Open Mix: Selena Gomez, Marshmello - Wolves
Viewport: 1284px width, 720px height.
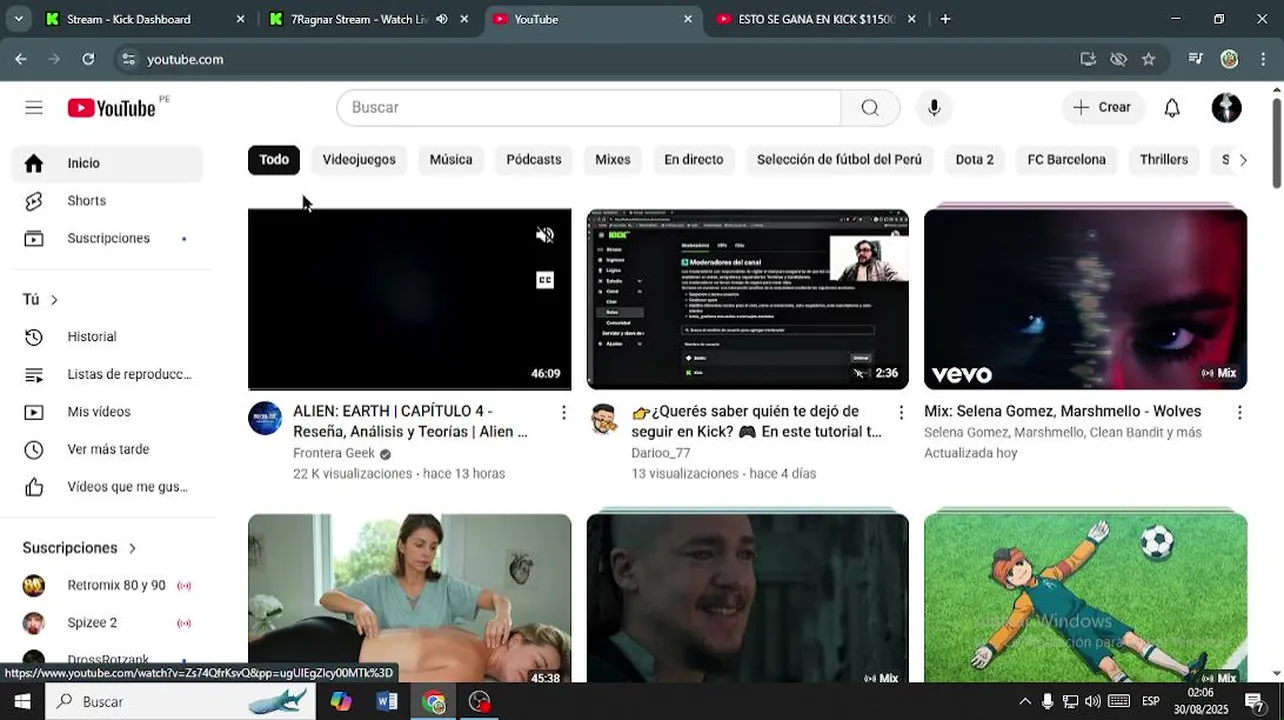point(1063,411)
